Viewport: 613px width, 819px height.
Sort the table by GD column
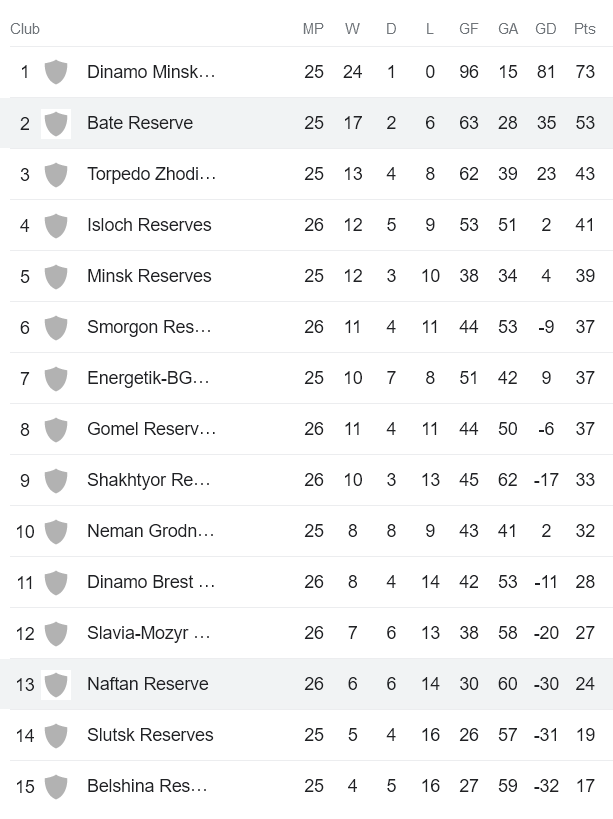(x=546, y=29)
